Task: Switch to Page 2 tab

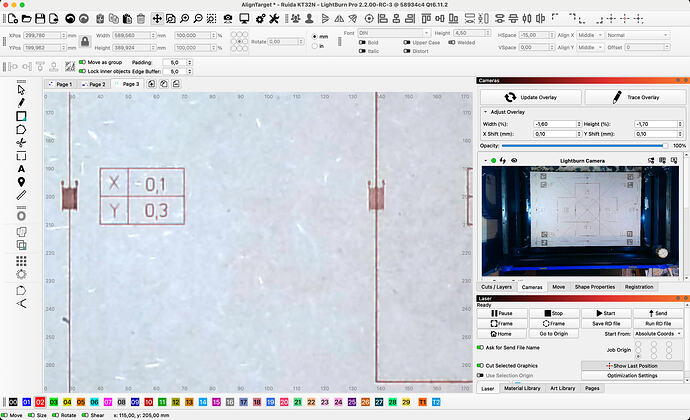Action: 93,84
